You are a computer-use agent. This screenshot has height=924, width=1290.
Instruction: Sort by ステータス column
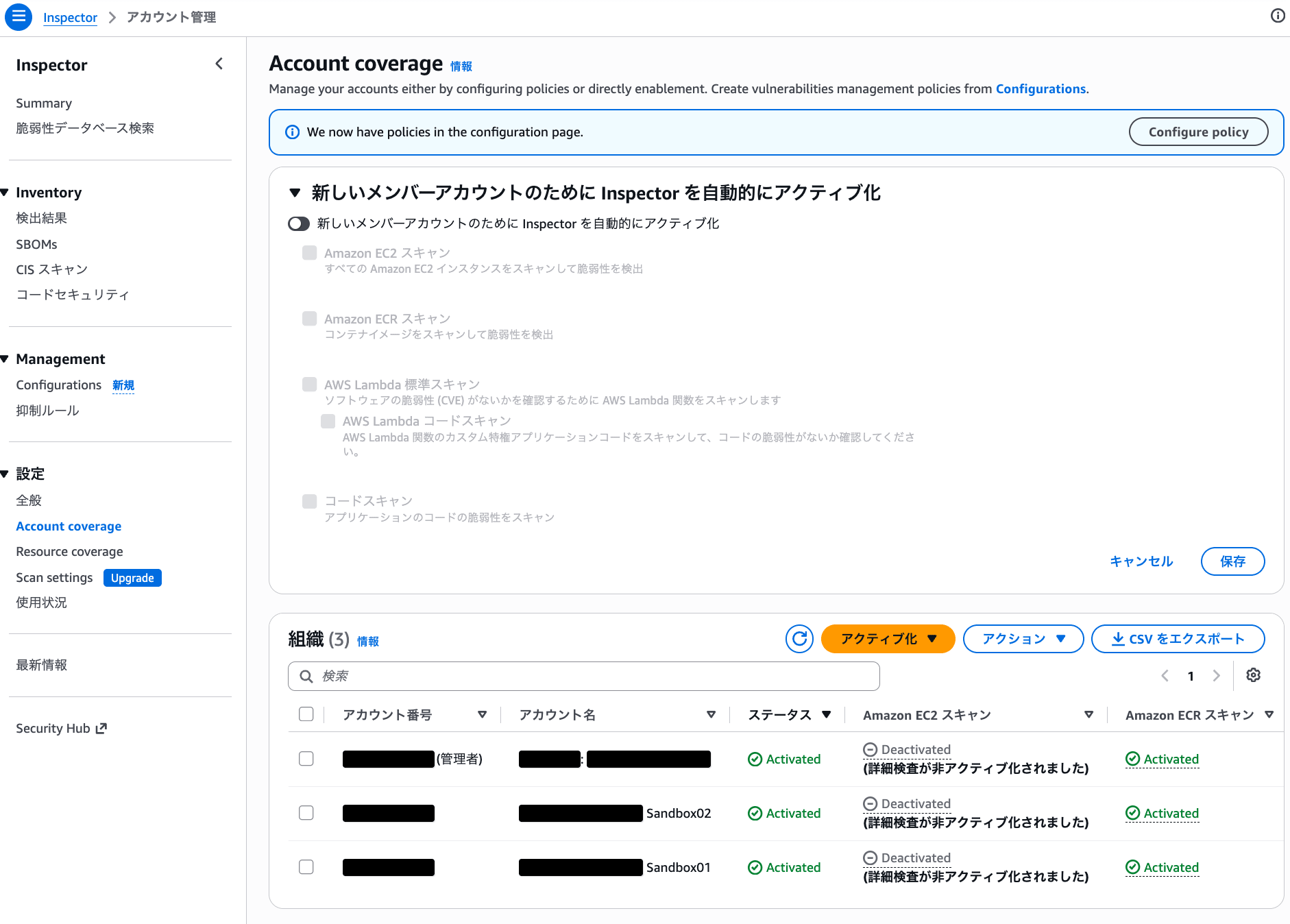coord(827,715)
